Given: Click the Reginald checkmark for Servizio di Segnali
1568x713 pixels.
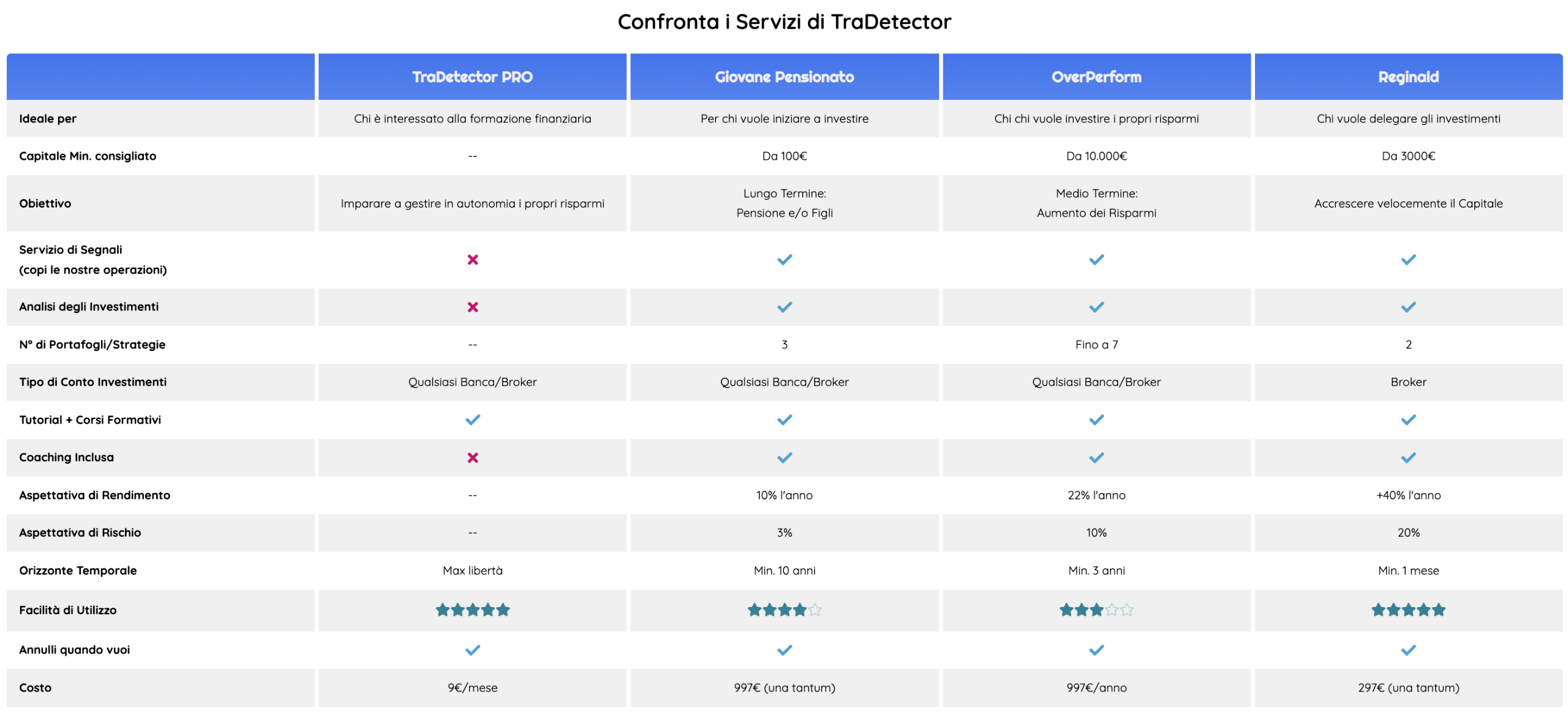Looking at the screenshot, I should [1408, 260].
